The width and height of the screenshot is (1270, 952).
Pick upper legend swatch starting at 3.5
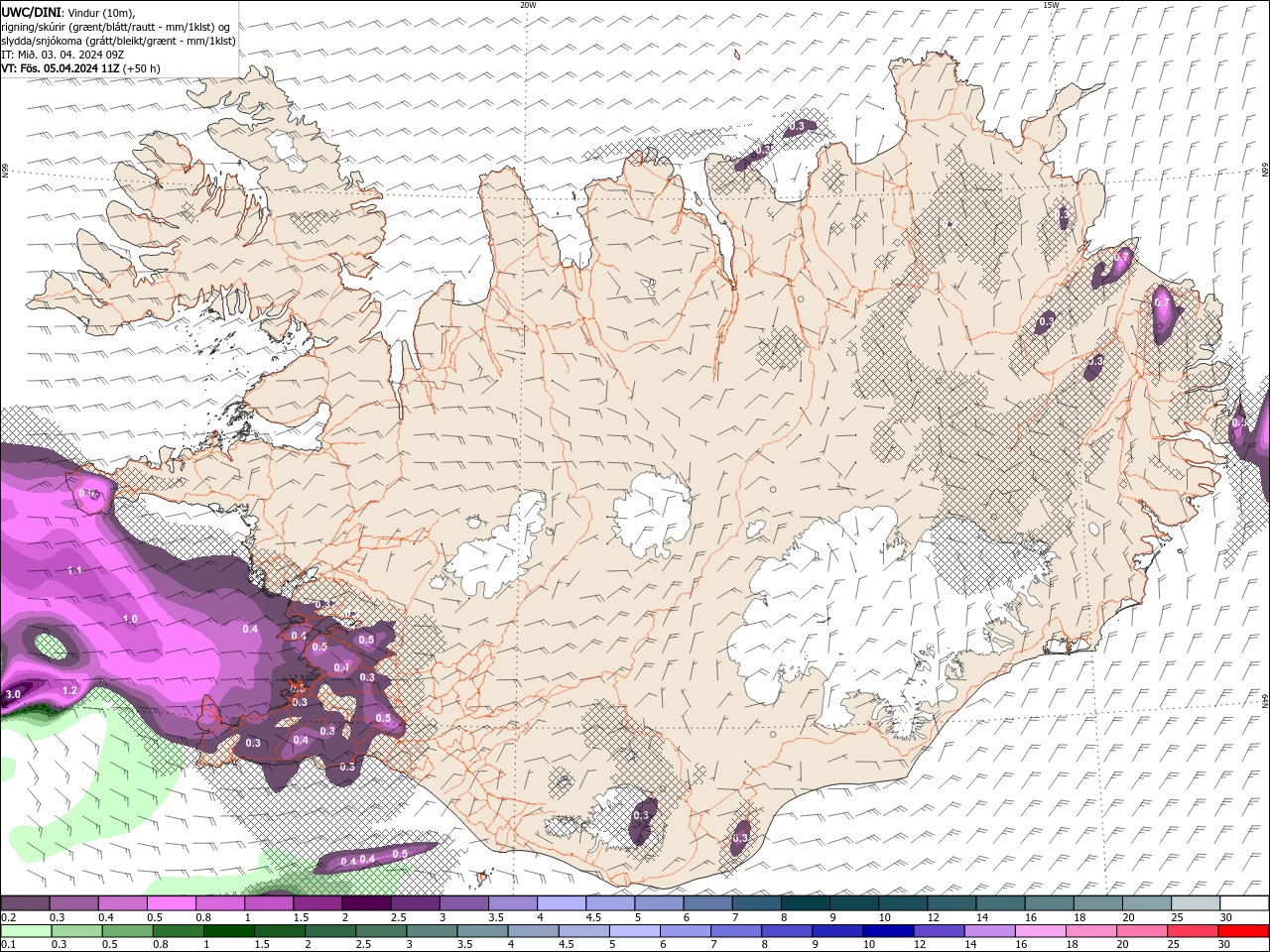point(512,903)
